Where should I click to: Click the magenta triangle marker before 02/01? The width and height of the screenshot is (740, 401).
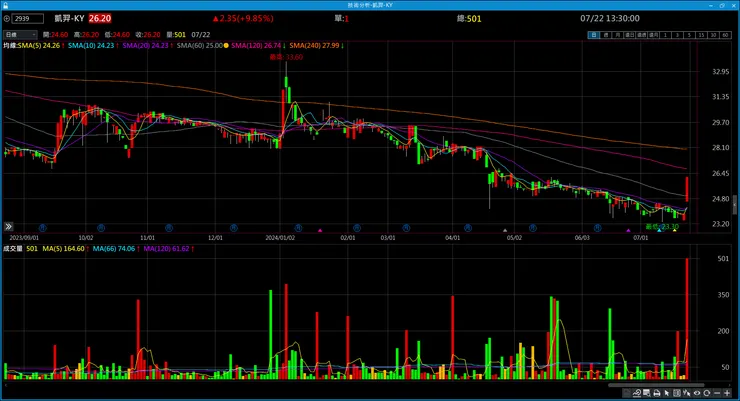[x=320, y=230]
